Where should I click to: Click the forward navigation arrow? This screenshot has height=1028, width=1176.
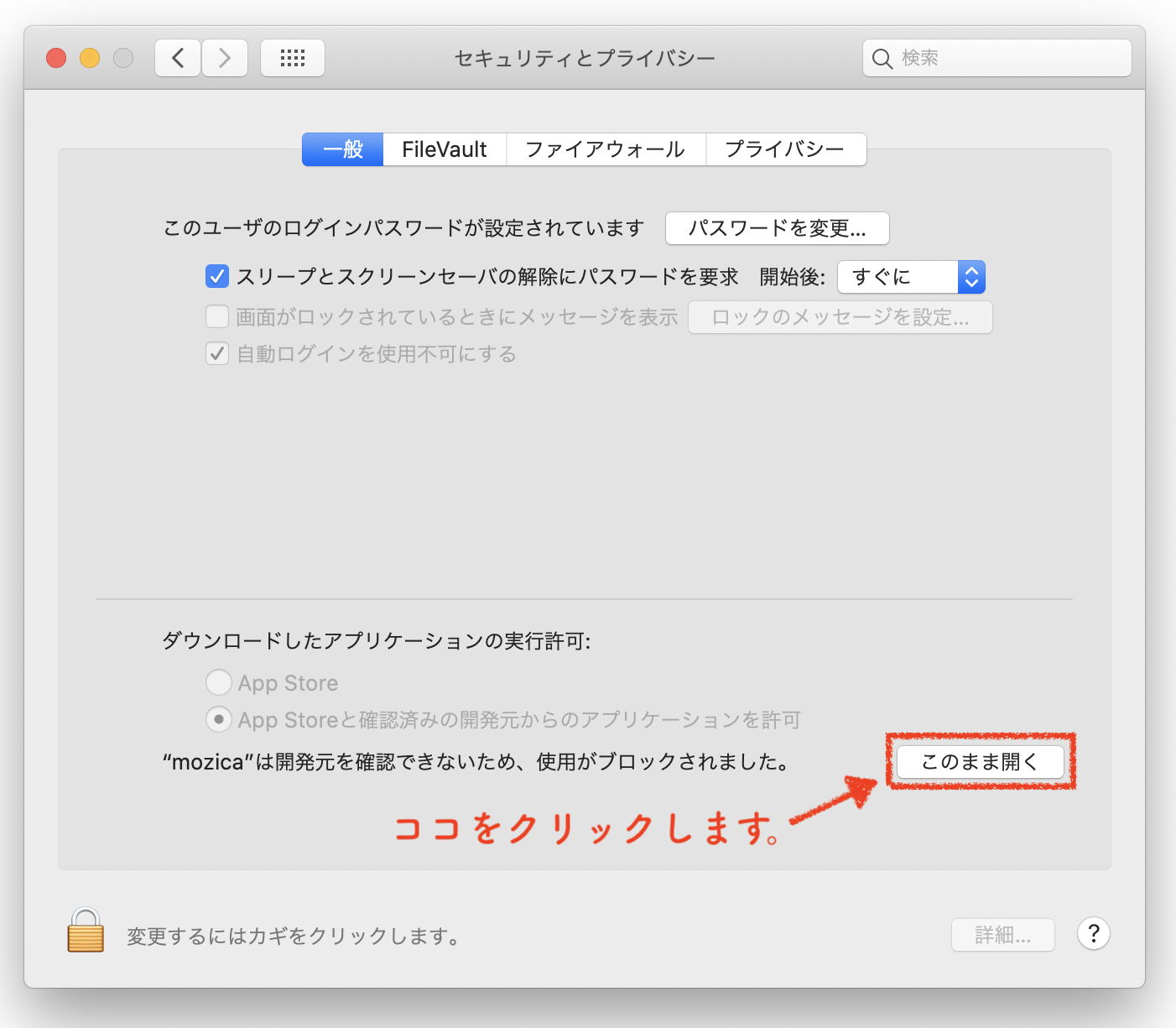click(x=225, y=58)
